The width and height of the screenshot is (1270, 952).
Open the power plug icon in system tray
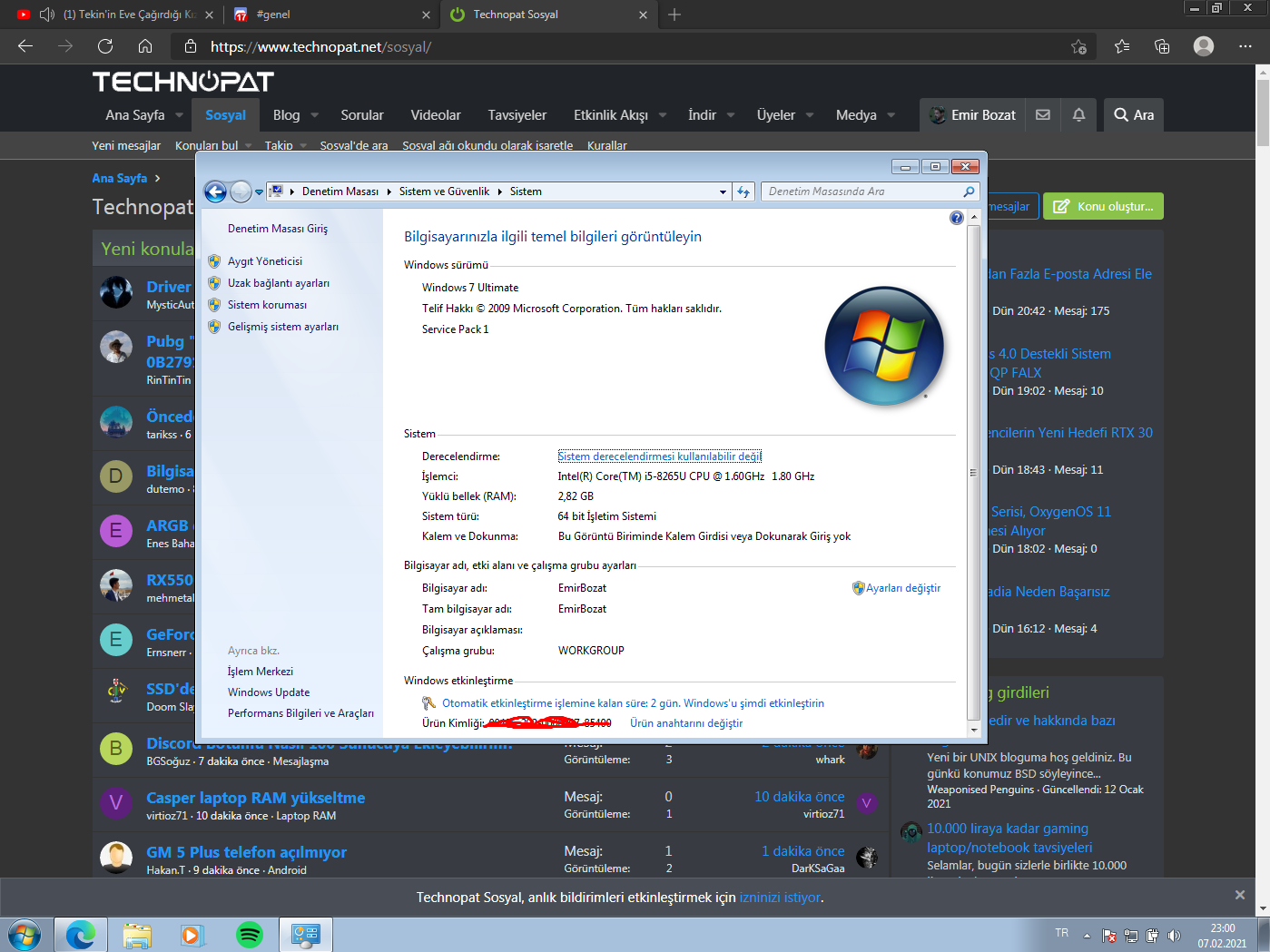click(x=1152, y=936)
